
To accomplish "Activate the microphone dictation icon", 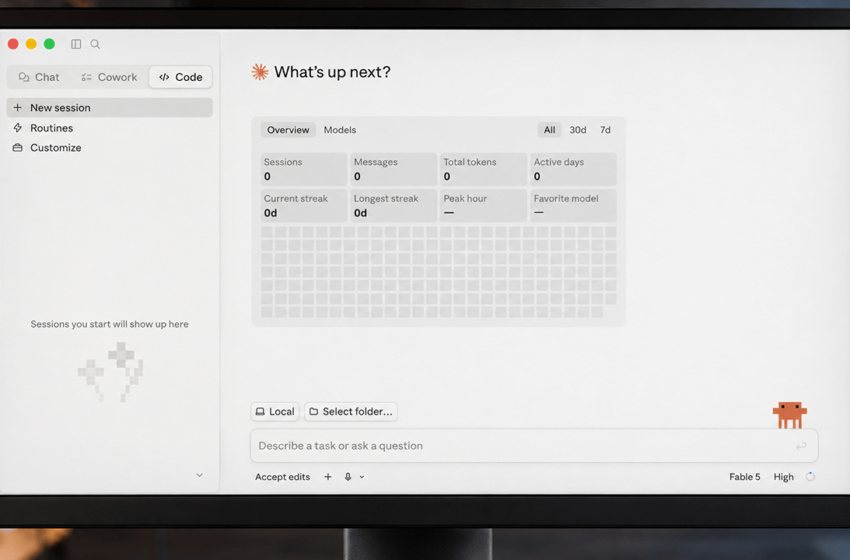I will point(347,477).
